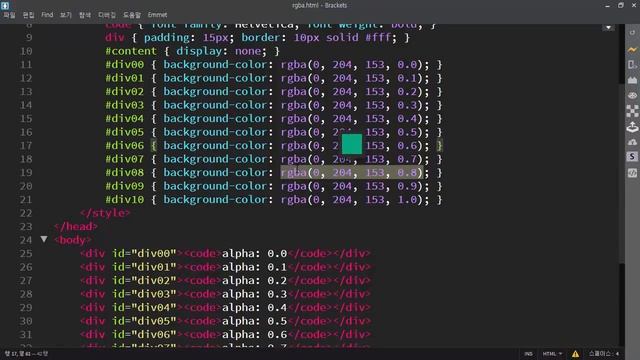This screenshot has width=640, height=360.
Task: Click the 스페이스 indentation setting in status bar
Action: 604,354
